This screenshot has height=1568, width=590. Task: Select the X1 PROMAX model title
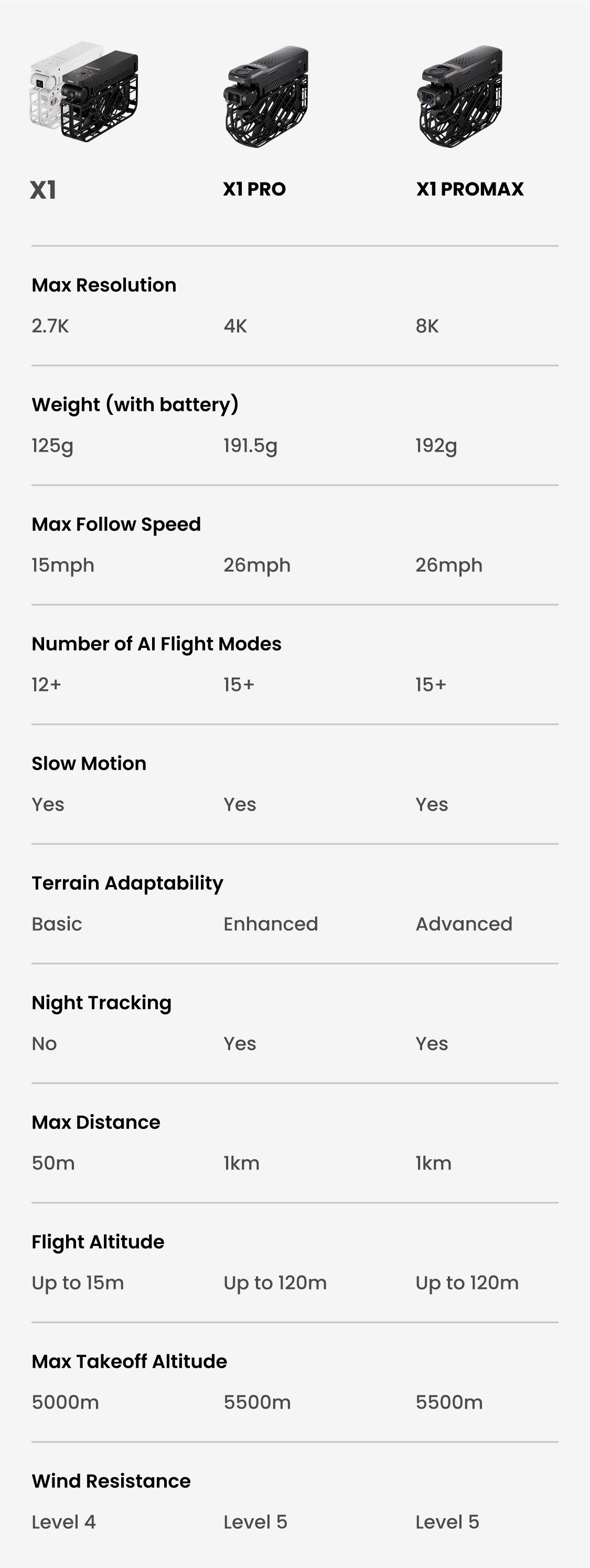[469, 189]
